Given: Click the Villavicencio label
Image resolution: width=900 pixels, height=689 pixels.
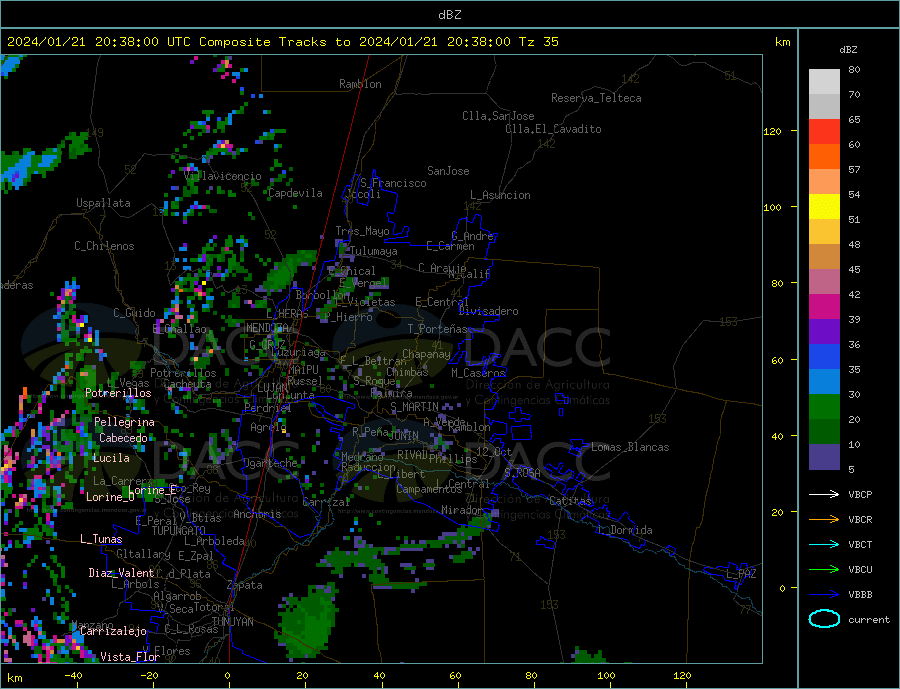Looking at the screenshot, I should (223, 176).
